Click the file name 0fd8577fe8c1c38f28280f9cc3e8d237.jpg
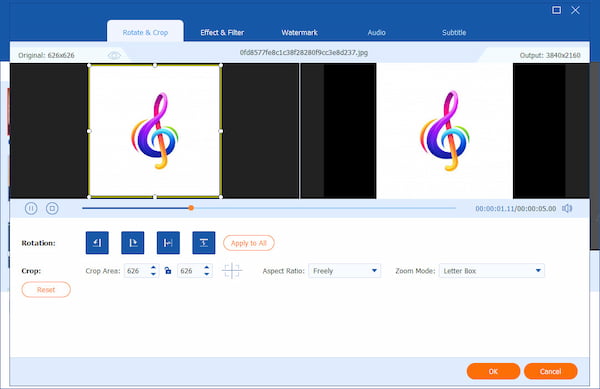Viewport: 600px width, 389px height. [x=304, y=52]
